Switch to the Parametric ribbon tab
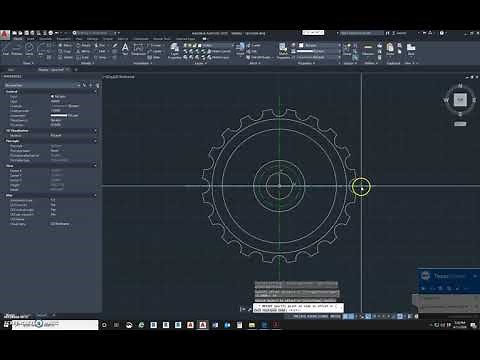 pos(64,39)
